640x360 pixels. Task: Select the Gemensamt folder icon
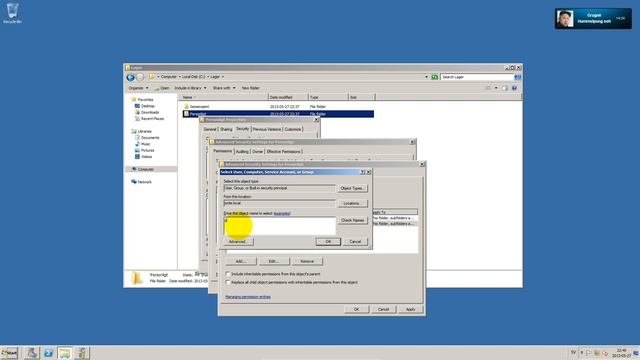click(187, 107)
